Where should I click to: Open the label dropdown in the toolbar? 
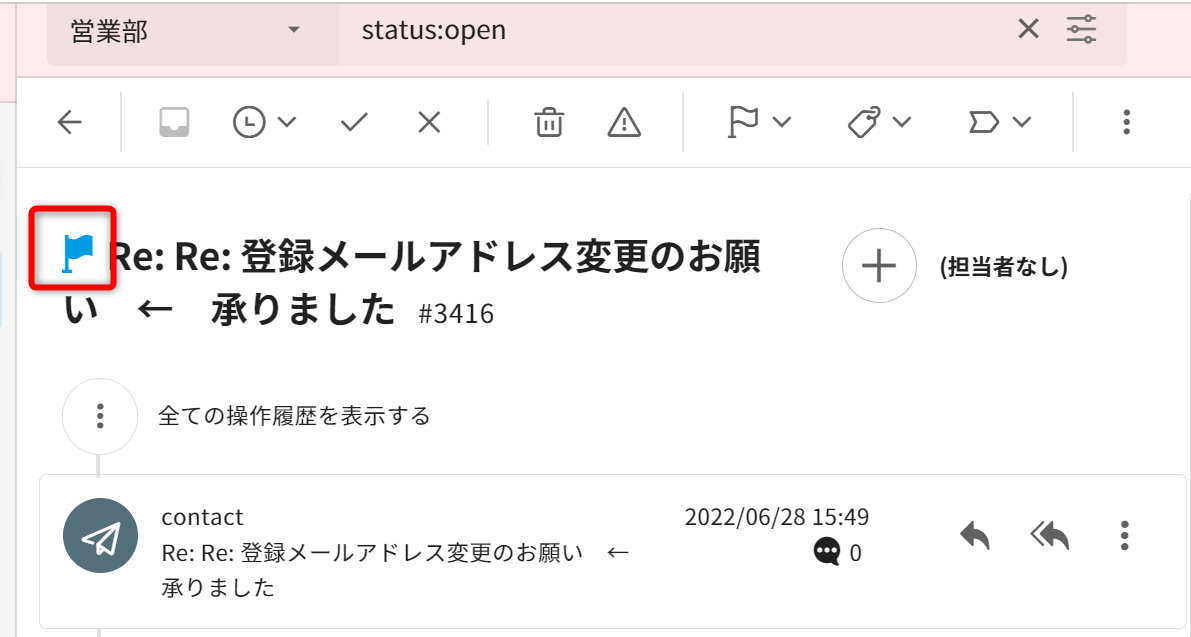pyautogui.click(x=999, y=123)
